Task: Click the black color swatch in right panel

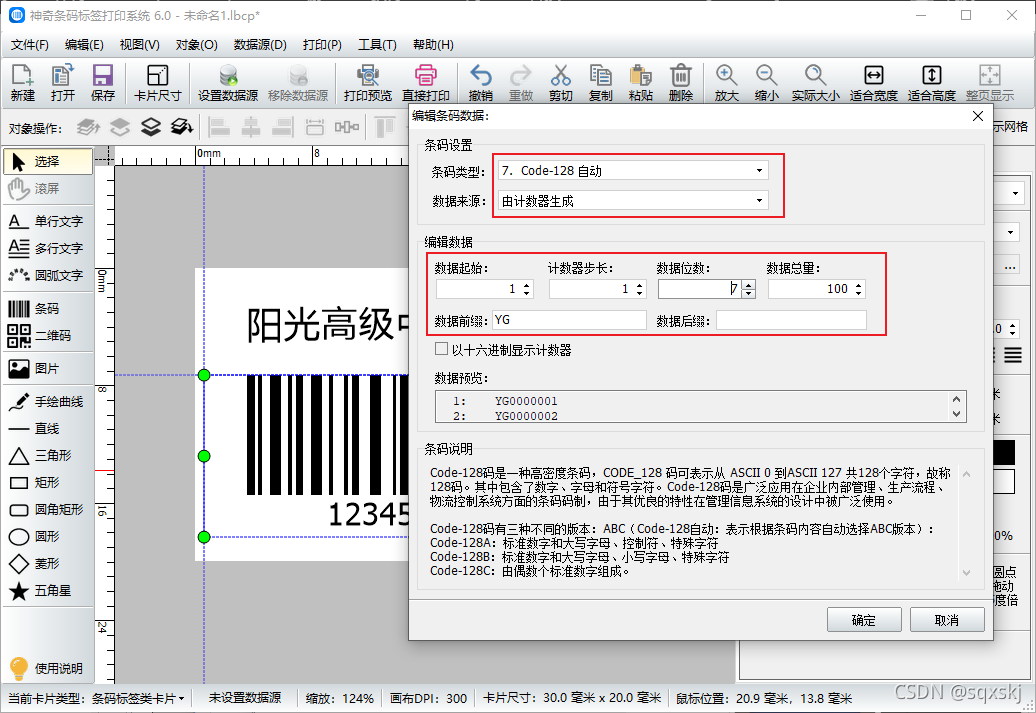Action: click(x=1004, y=453)
